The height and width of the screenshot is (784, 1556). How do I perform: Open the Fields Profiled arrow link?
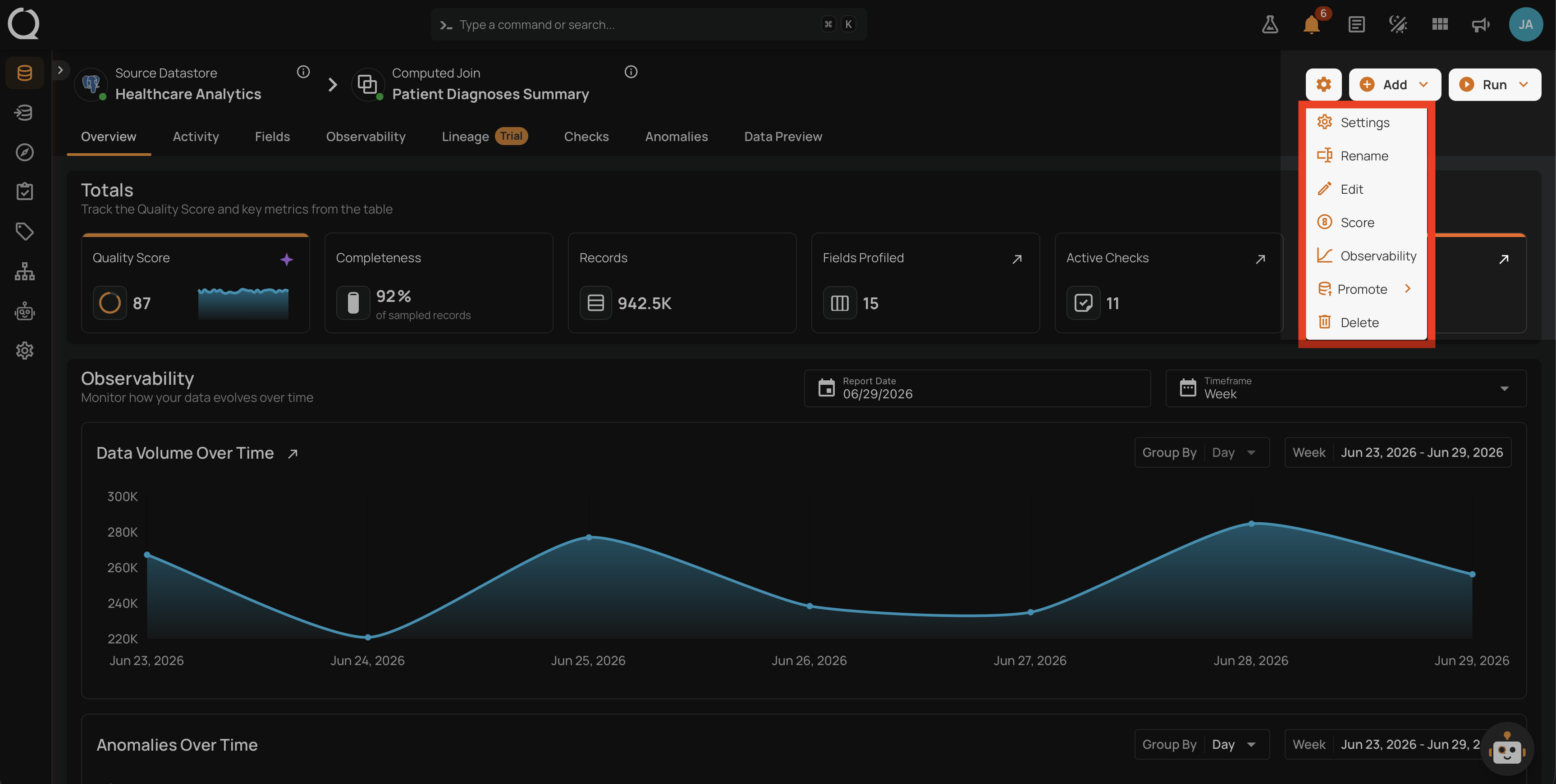(x=1017, y=259)
